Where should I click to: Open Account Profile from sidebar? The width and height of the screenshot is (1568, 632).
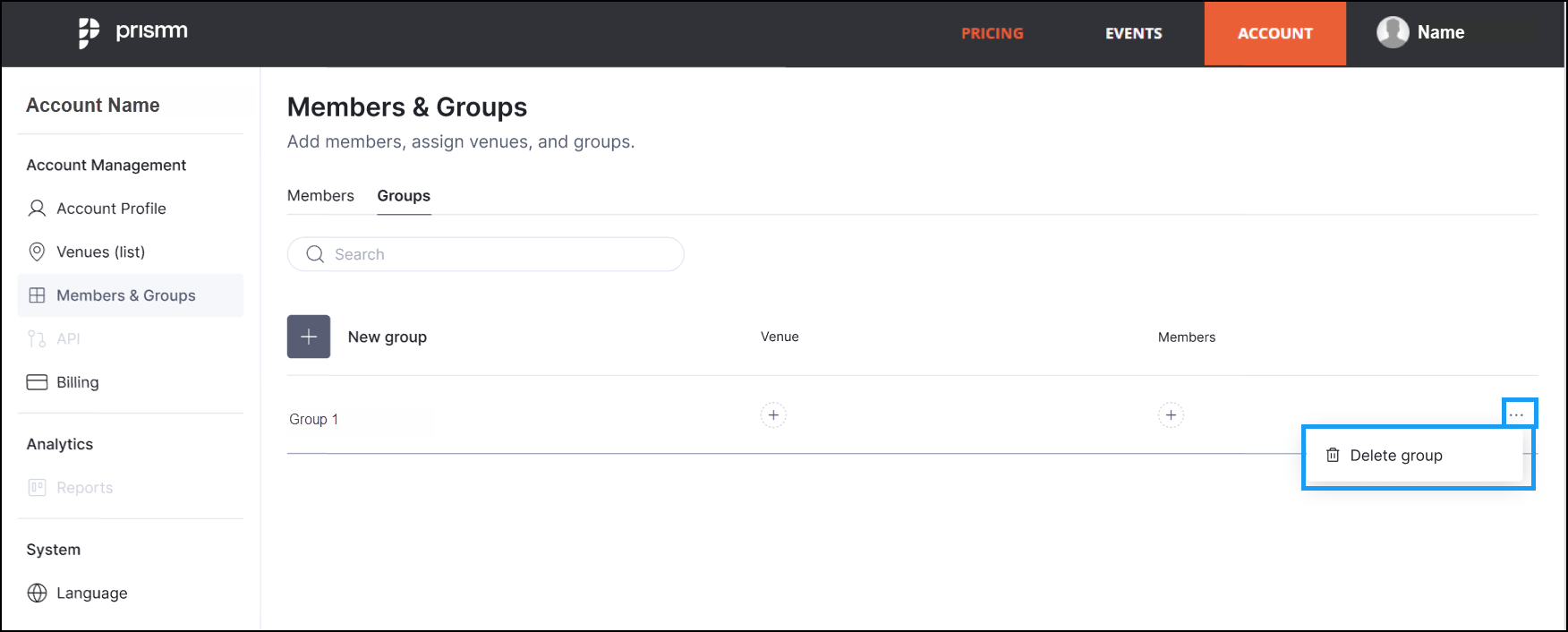[x=97, y=209]
